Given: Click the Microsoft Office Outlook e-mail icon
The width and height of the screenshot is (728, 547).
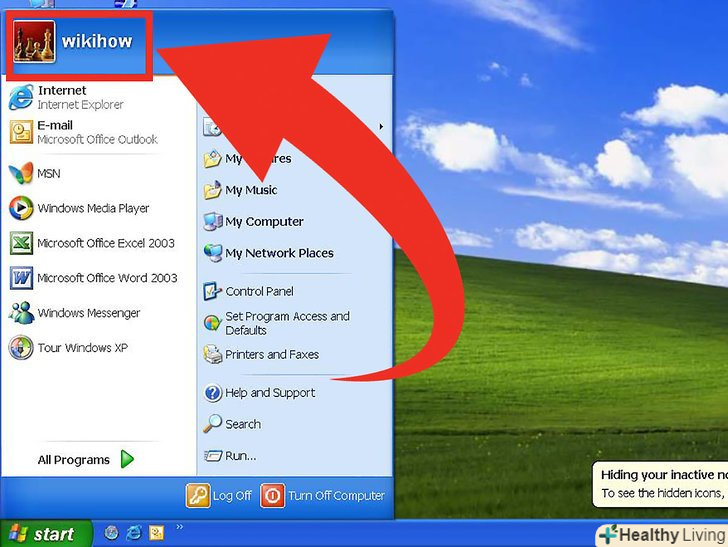Looking at the screenshot, I should (21, 132).
